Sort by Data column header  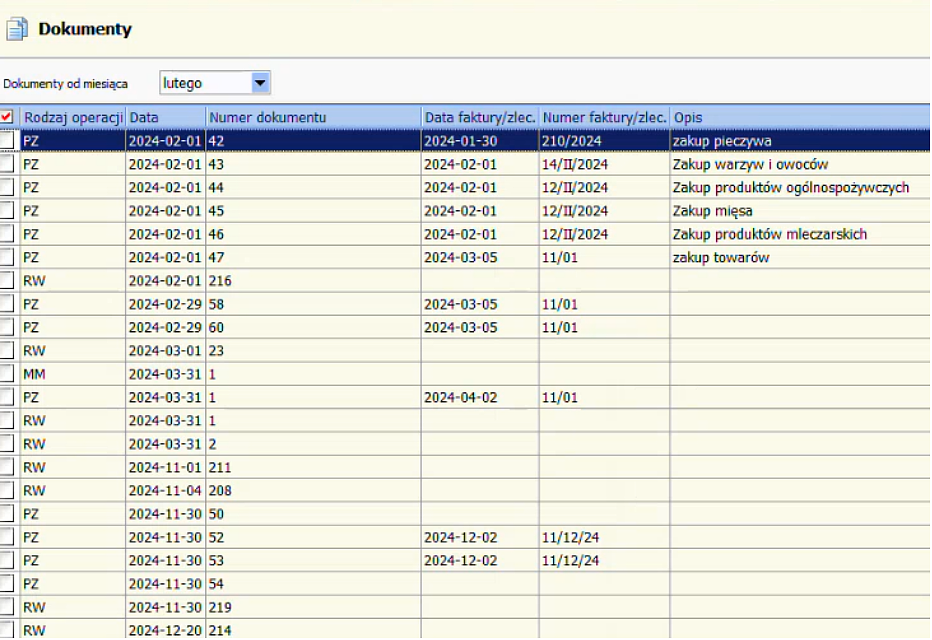(165, 117)
